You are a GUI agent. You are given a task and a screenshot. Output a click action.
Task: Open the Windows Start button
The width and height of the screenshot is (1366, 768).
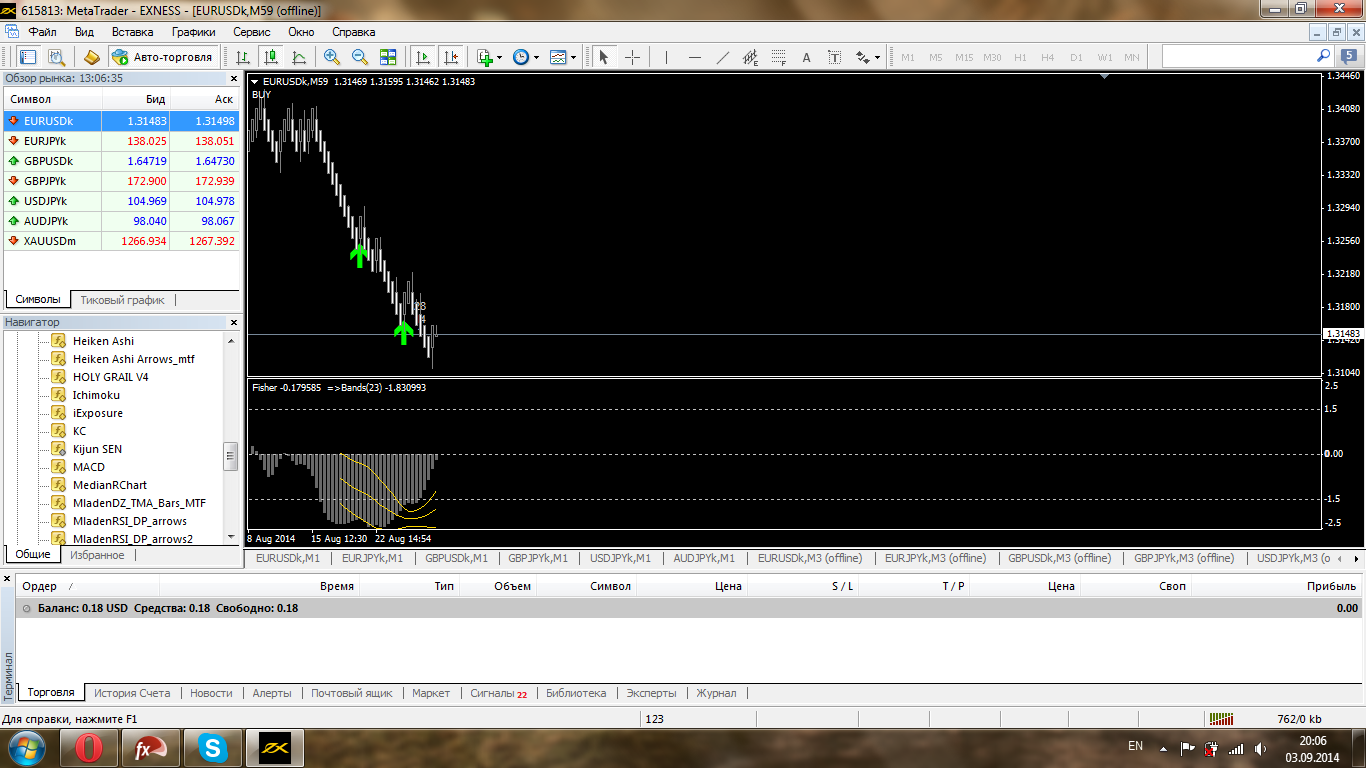tap(25, 748)
